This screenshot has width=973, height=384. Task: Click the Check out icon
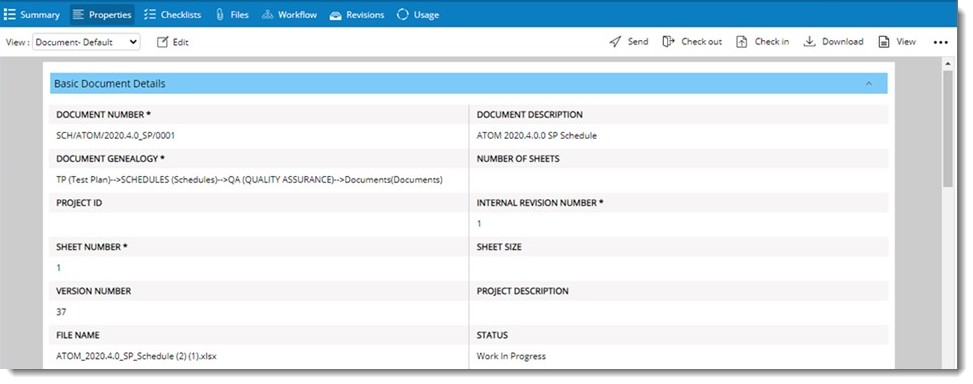[x=668, y=42]
